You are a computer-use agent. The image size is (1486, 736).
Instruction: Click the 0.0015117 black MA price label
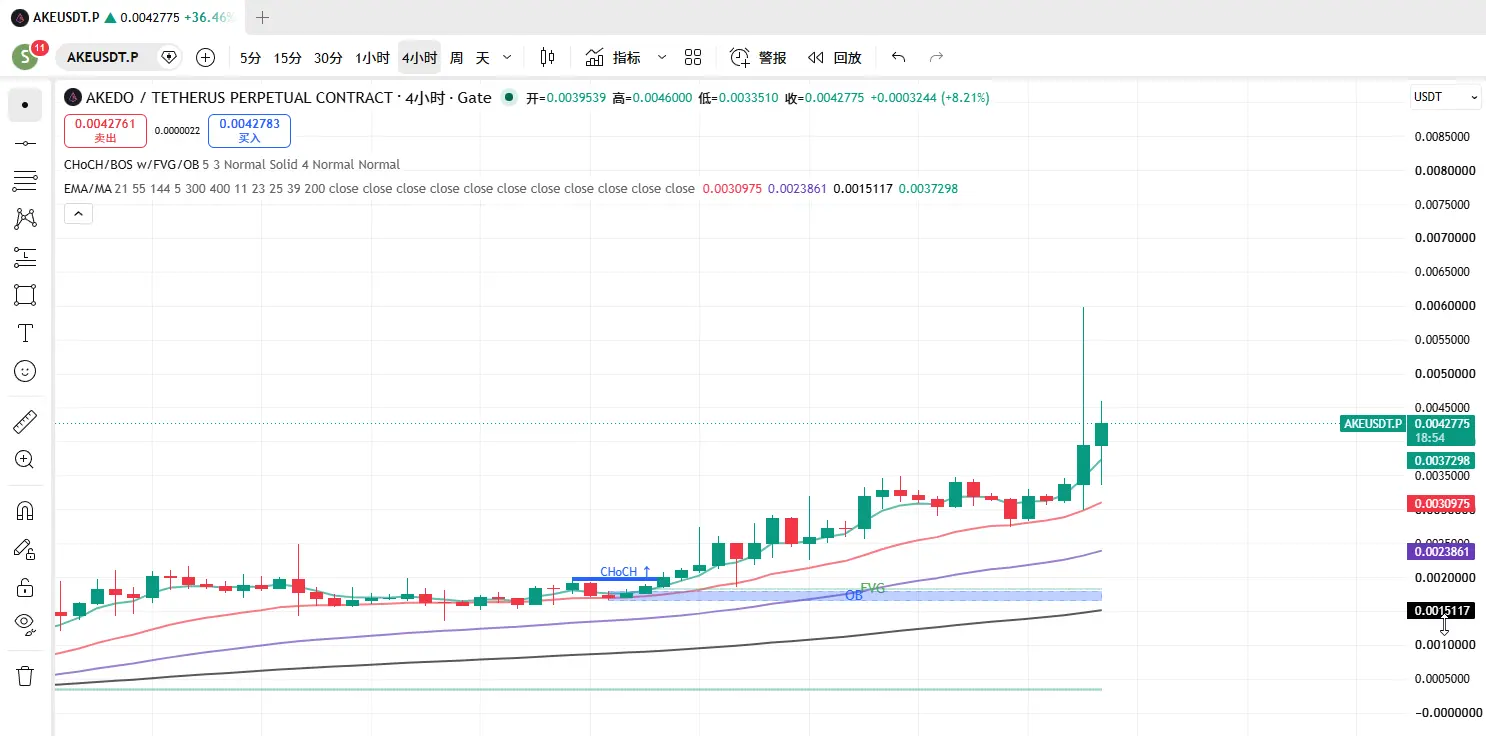(1440, 611)
